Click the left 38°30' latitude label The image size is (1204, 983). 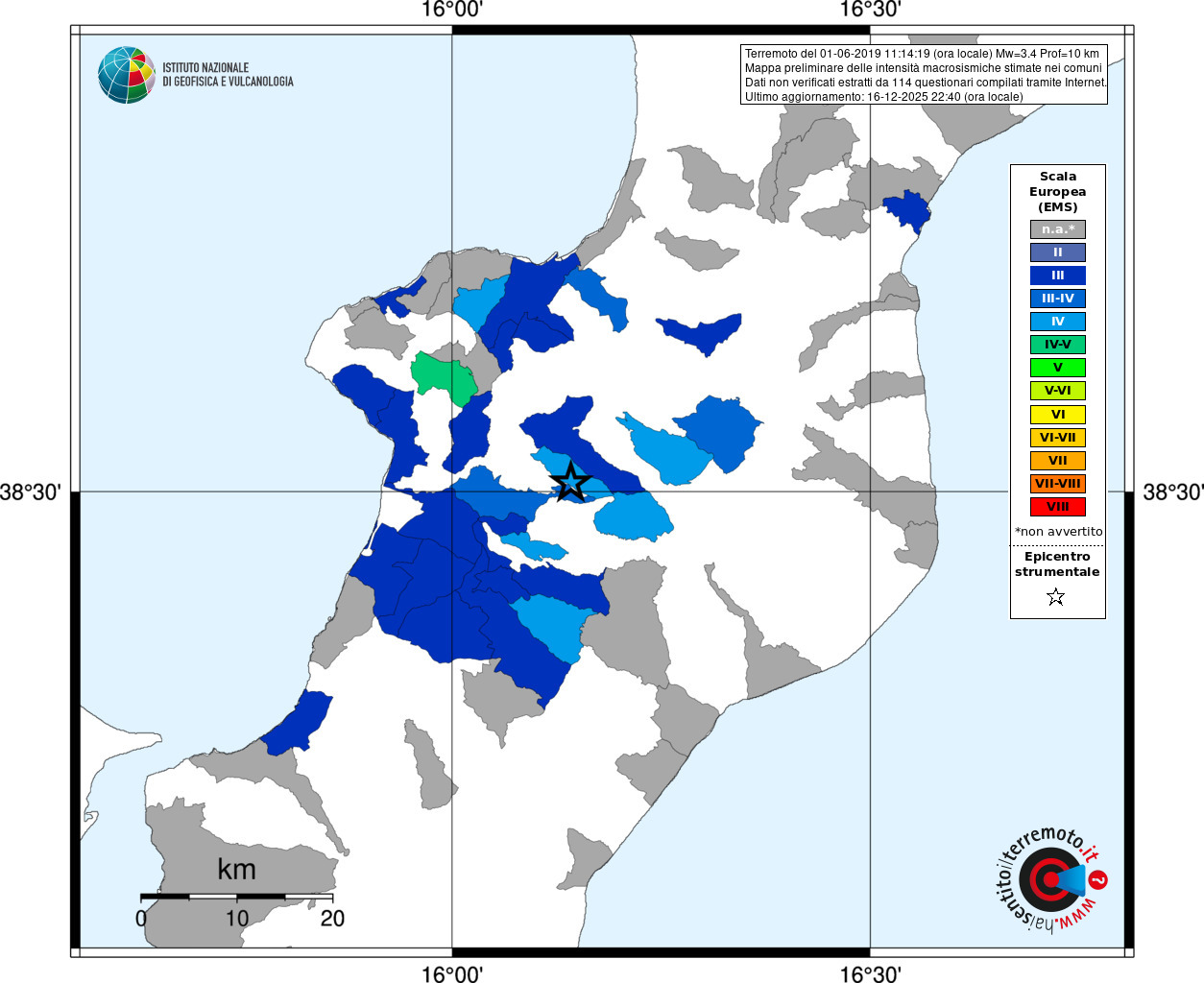31,492
